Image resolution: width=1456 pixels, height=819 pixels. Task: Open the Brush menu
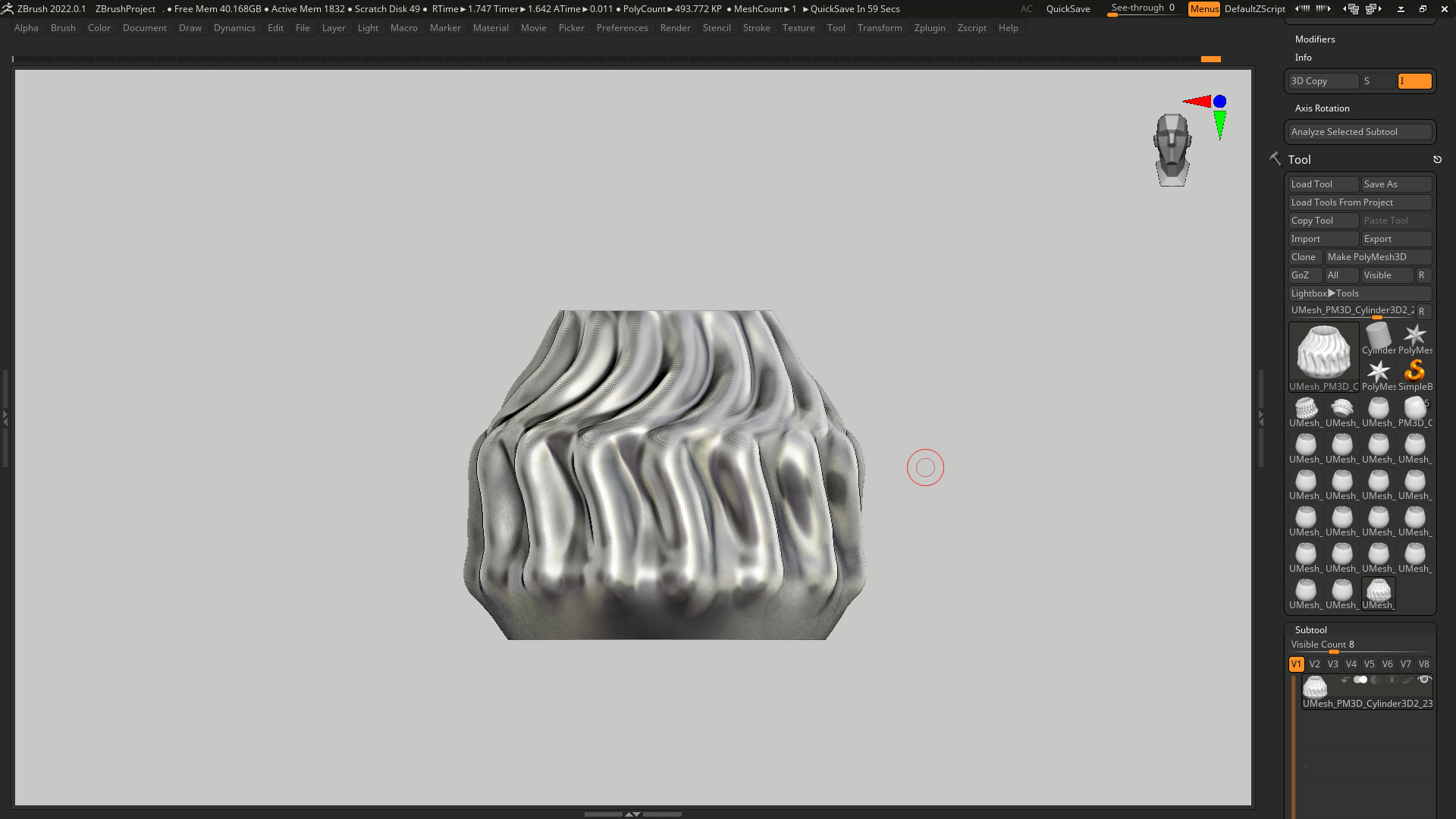pos(63,28)
